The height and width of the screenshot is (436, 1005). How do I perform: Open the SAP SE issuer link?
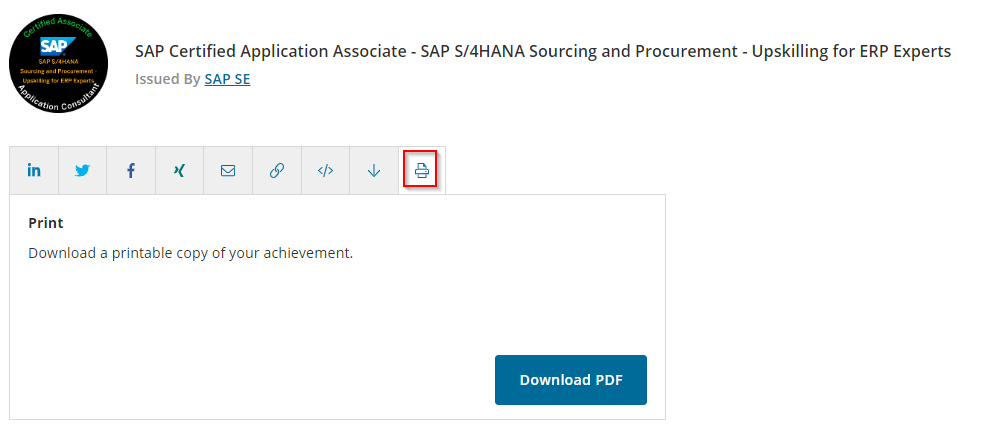click(227, 79)
